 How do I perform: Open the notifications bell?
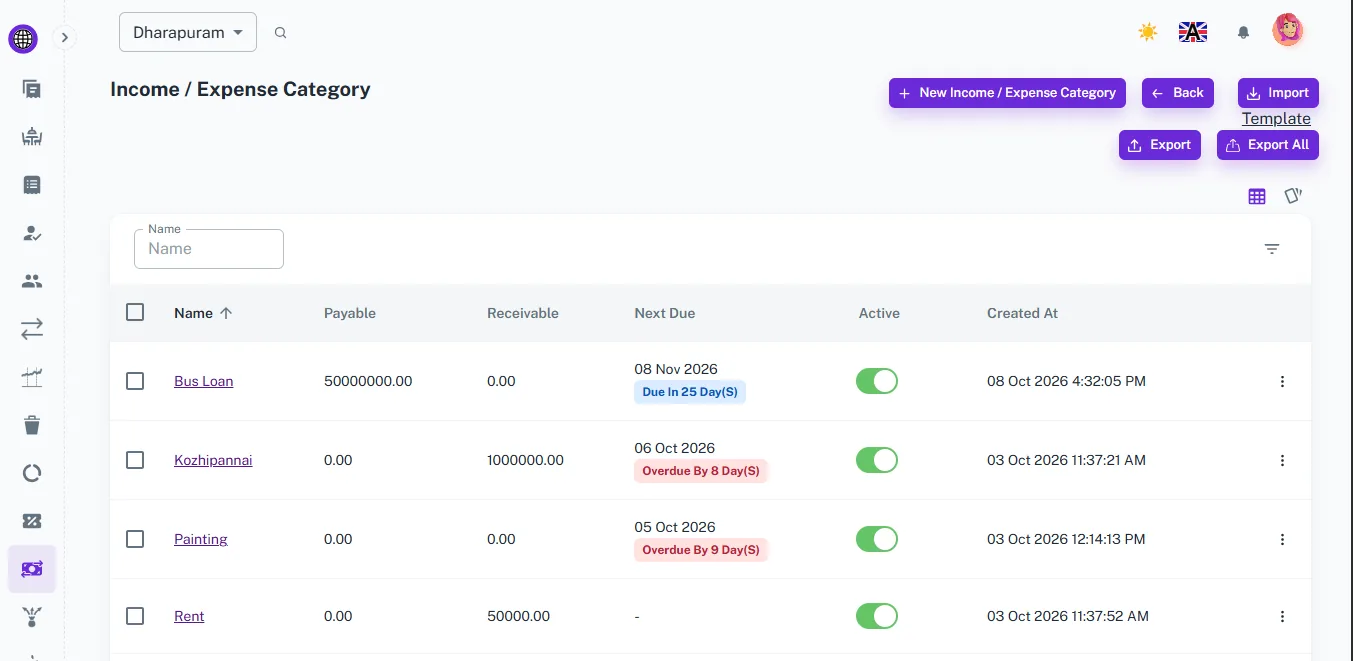tap(1243, 32)
